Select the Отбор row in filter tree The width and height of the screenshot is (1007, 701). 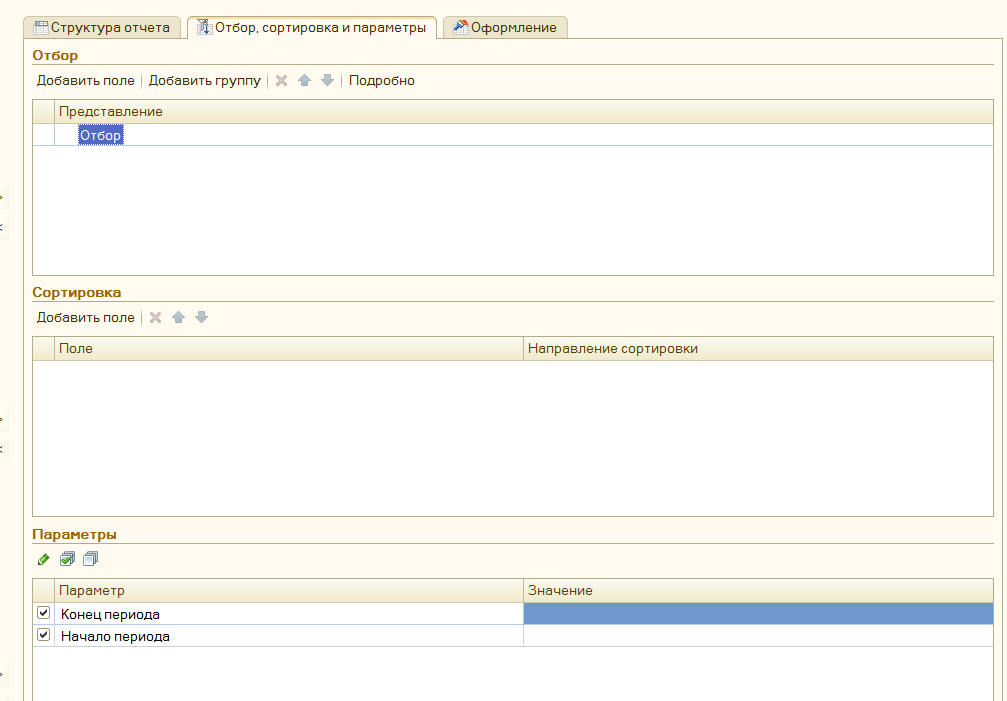tap(101, 136)
